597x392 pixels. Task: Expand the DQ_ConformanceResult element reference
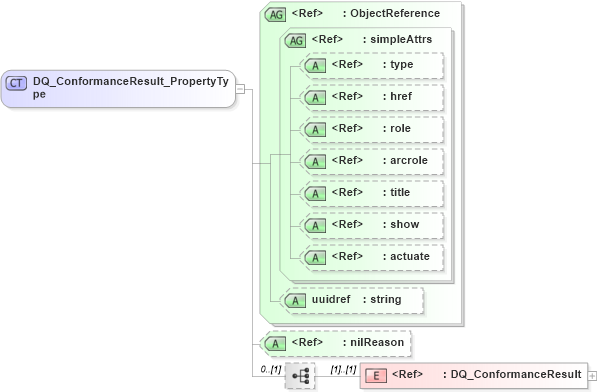click(592, 376)
